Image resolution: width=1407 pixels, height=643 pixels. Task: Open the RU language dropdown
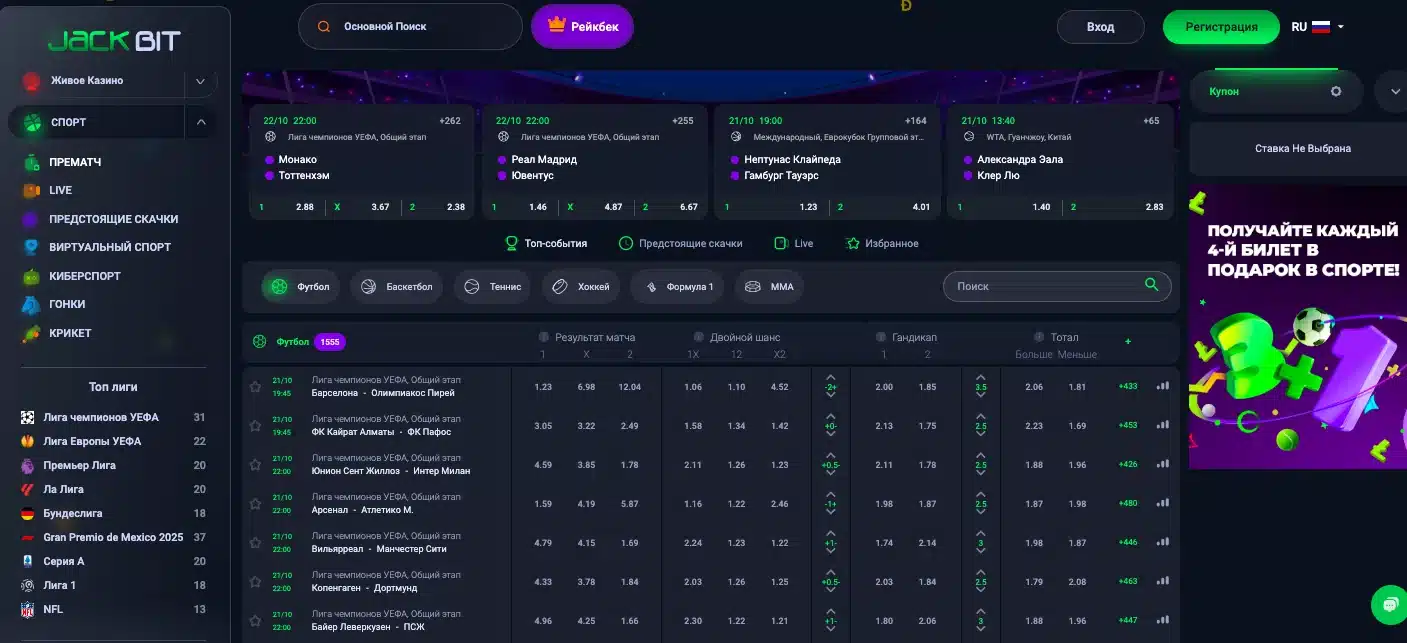click(x=1318, y=27)
